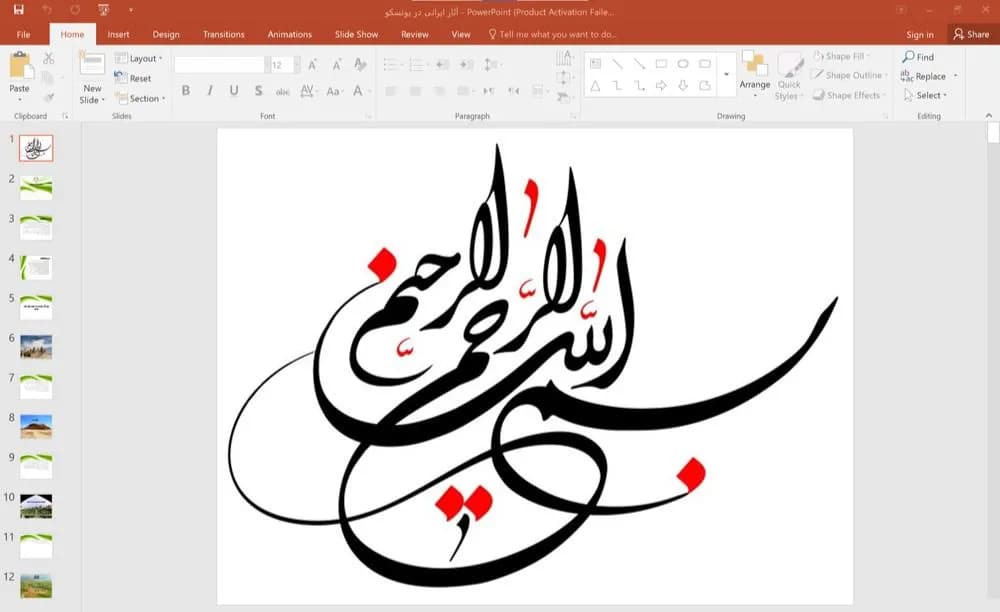Open the Layout dropdown
This screenshot has height=612, width=1000.
click(139, 58)
